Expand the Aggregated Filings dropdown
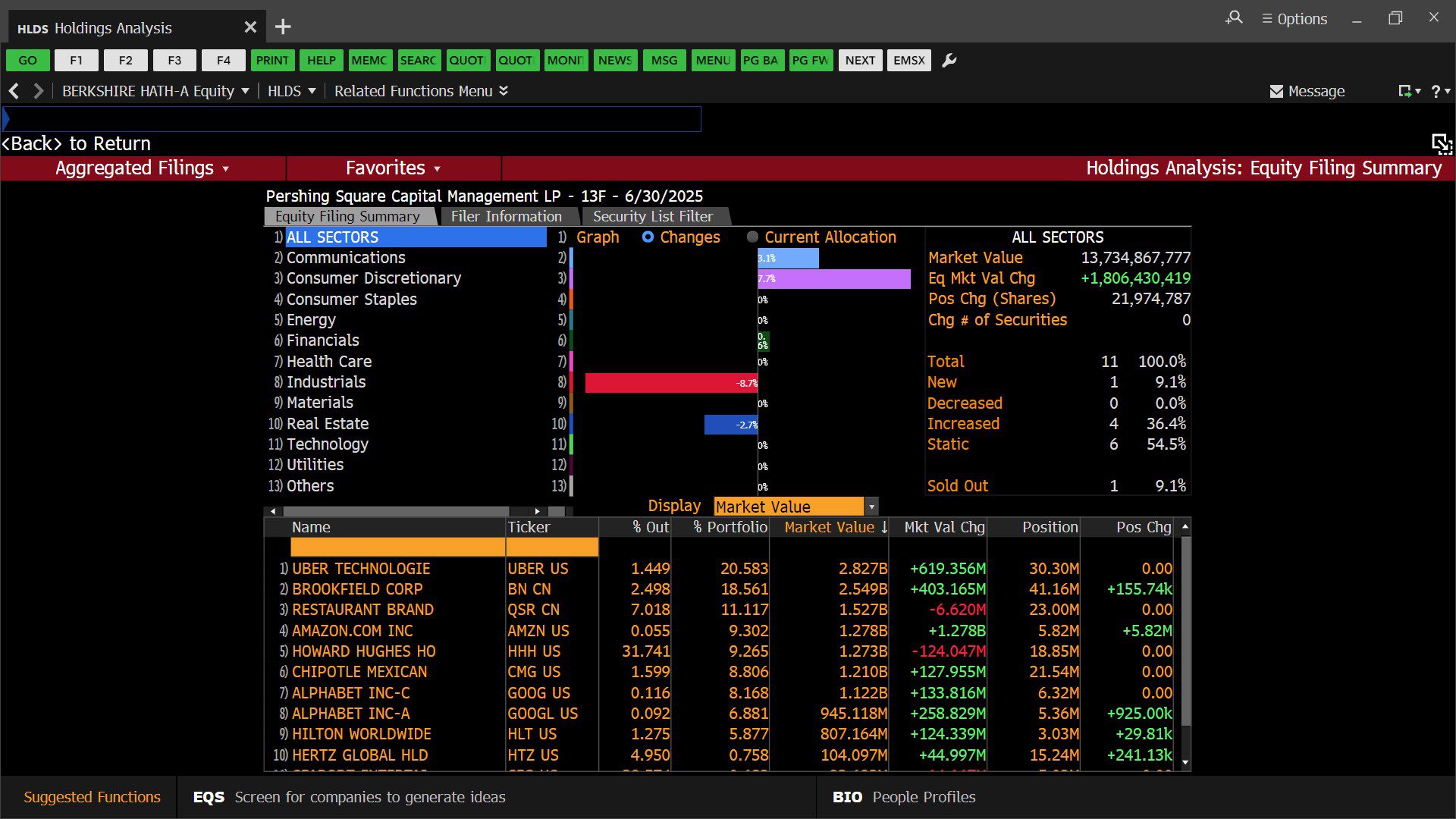 143,168
